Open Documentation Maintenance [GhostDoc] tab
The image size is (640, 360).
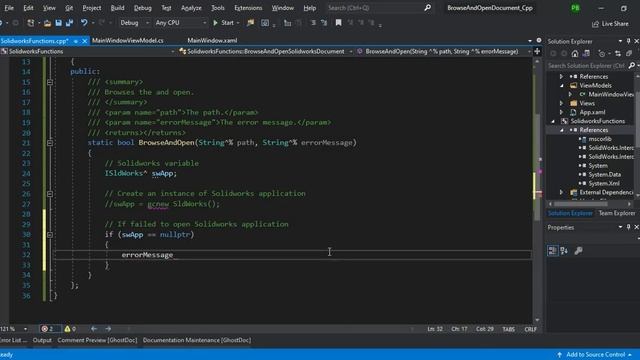197,340
